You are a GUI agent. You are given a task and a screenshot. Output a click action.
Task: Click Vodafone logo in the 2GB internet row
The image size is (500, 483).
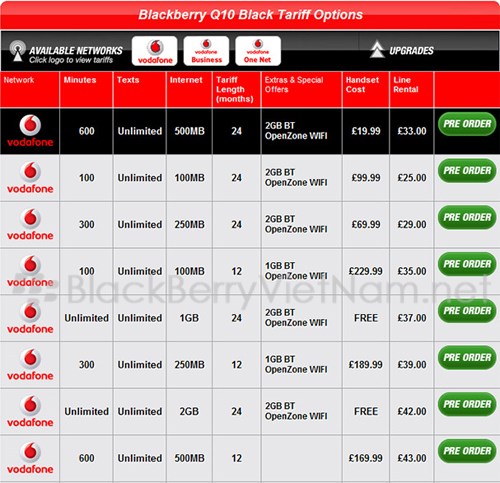30,411
